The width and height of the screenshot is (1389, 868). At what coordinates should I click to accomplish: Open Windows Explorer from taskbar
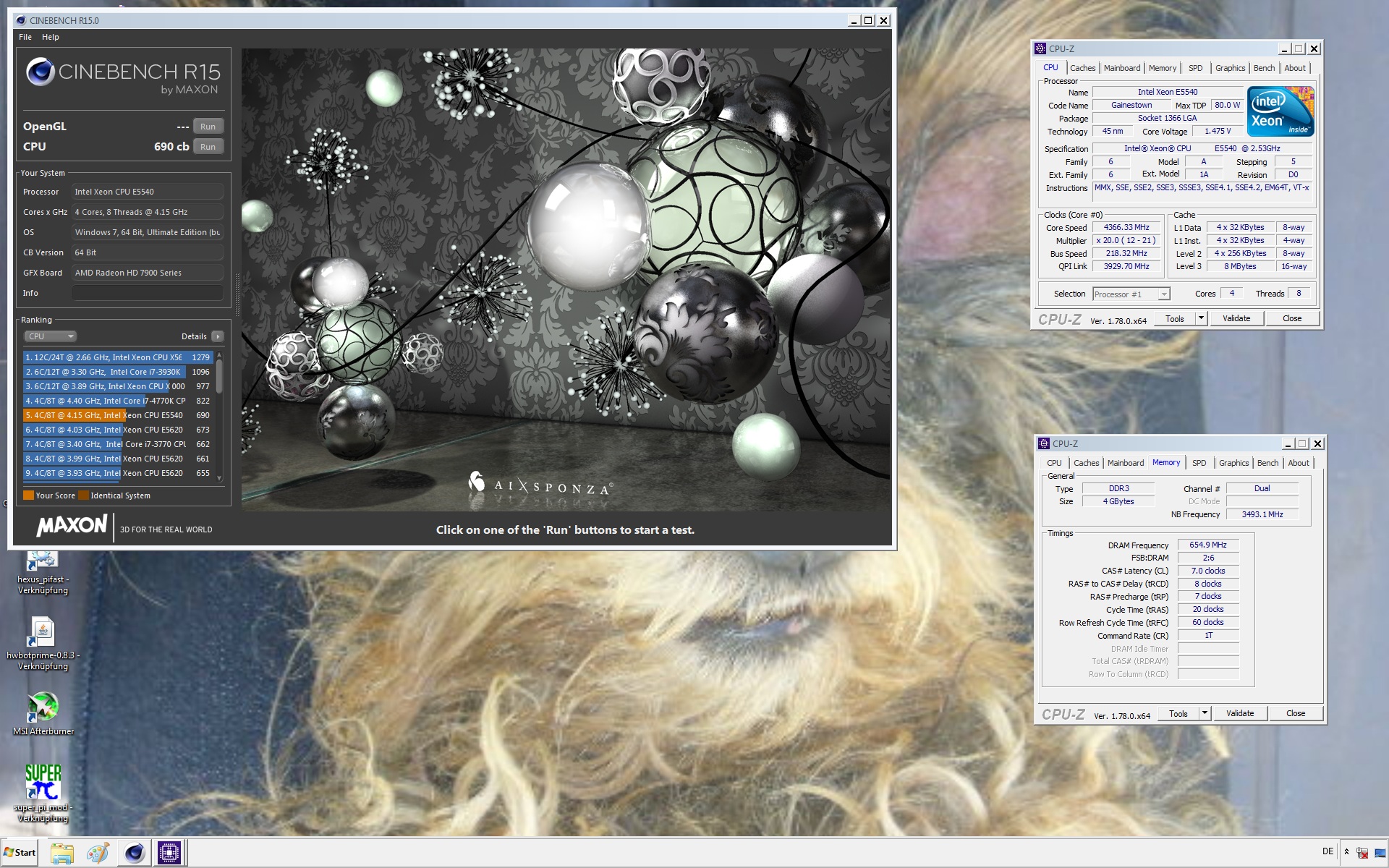tap(62, 853)
